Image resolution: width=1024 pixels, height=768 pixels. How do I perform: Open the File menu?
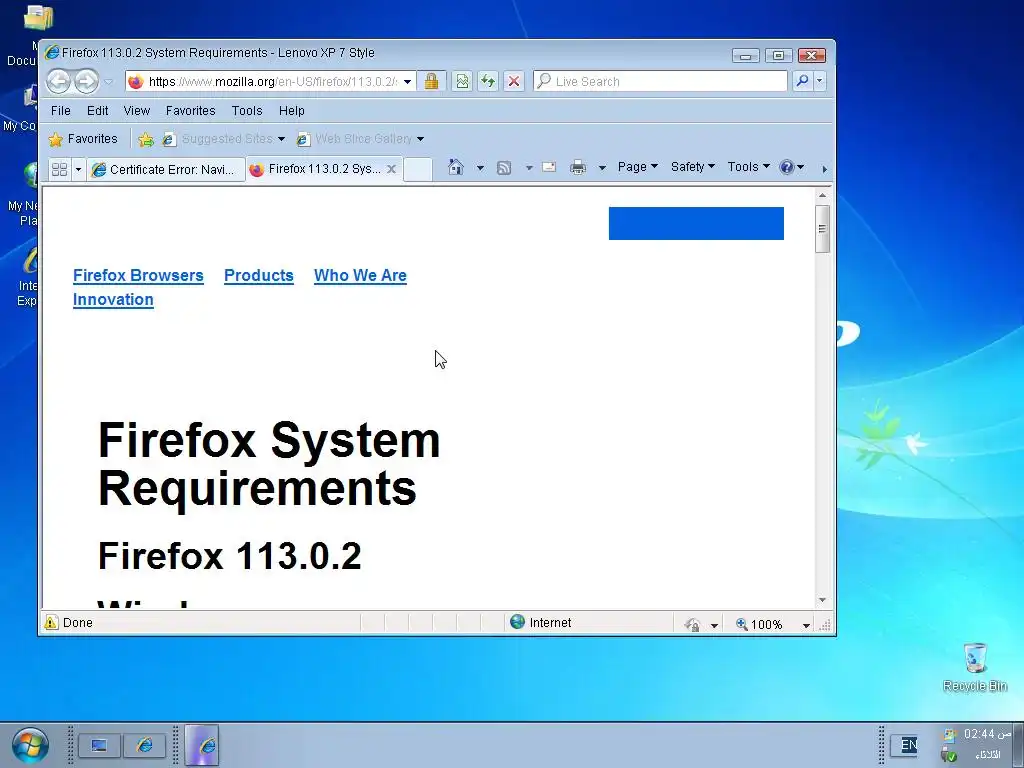tap(61, 110)
